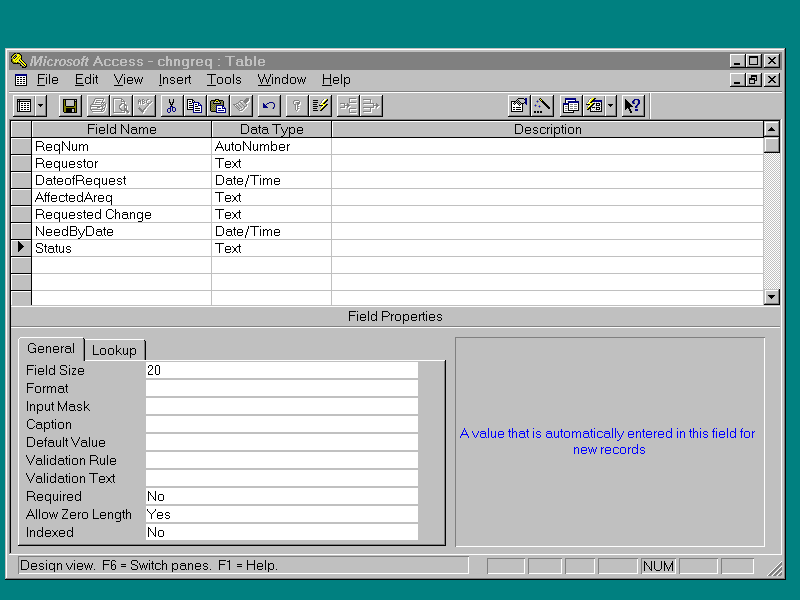Click the field grid scroll down arrow

pyautogui.click(x=771, y=297)
